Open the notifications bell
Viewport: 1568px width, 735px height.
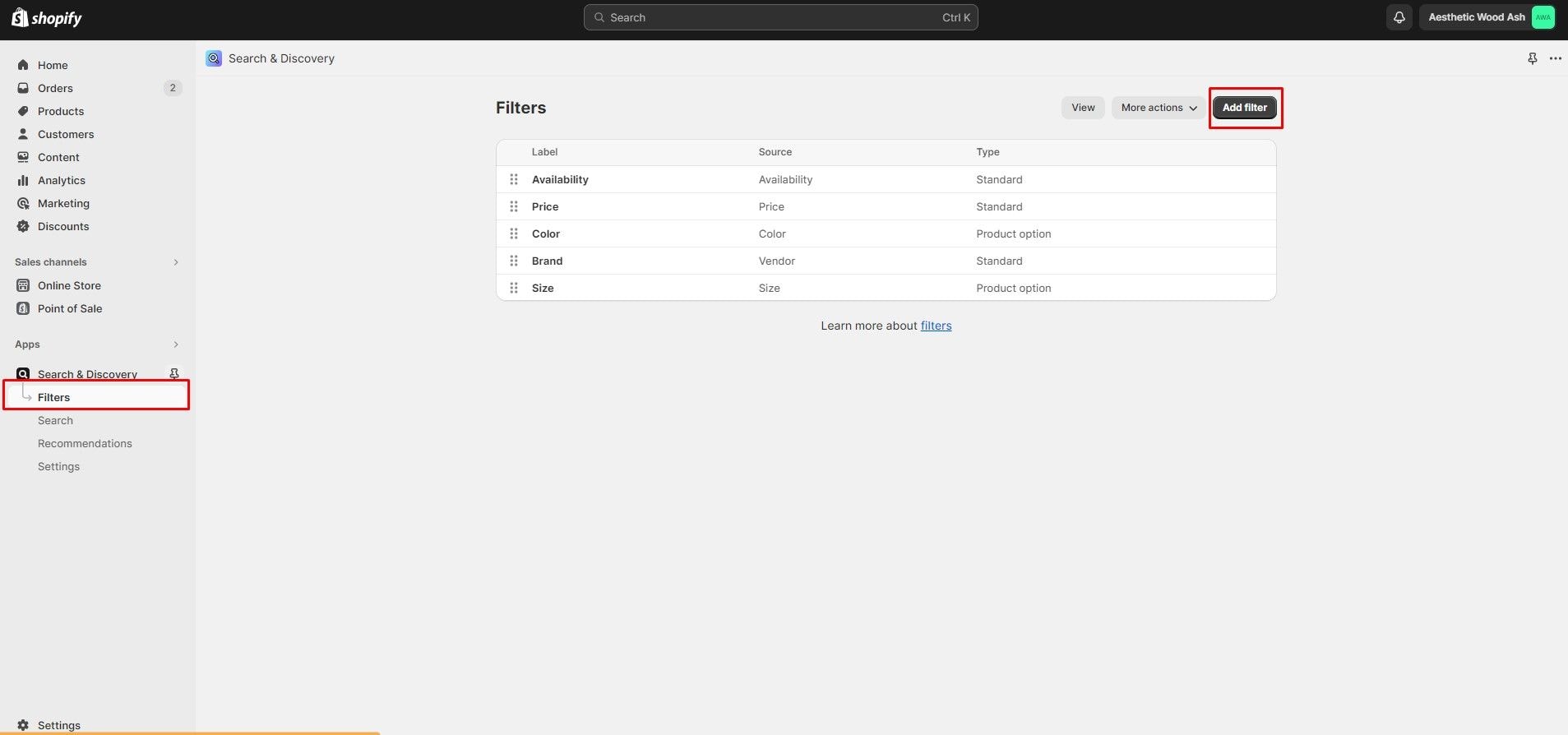click(x=1399, y=17)
